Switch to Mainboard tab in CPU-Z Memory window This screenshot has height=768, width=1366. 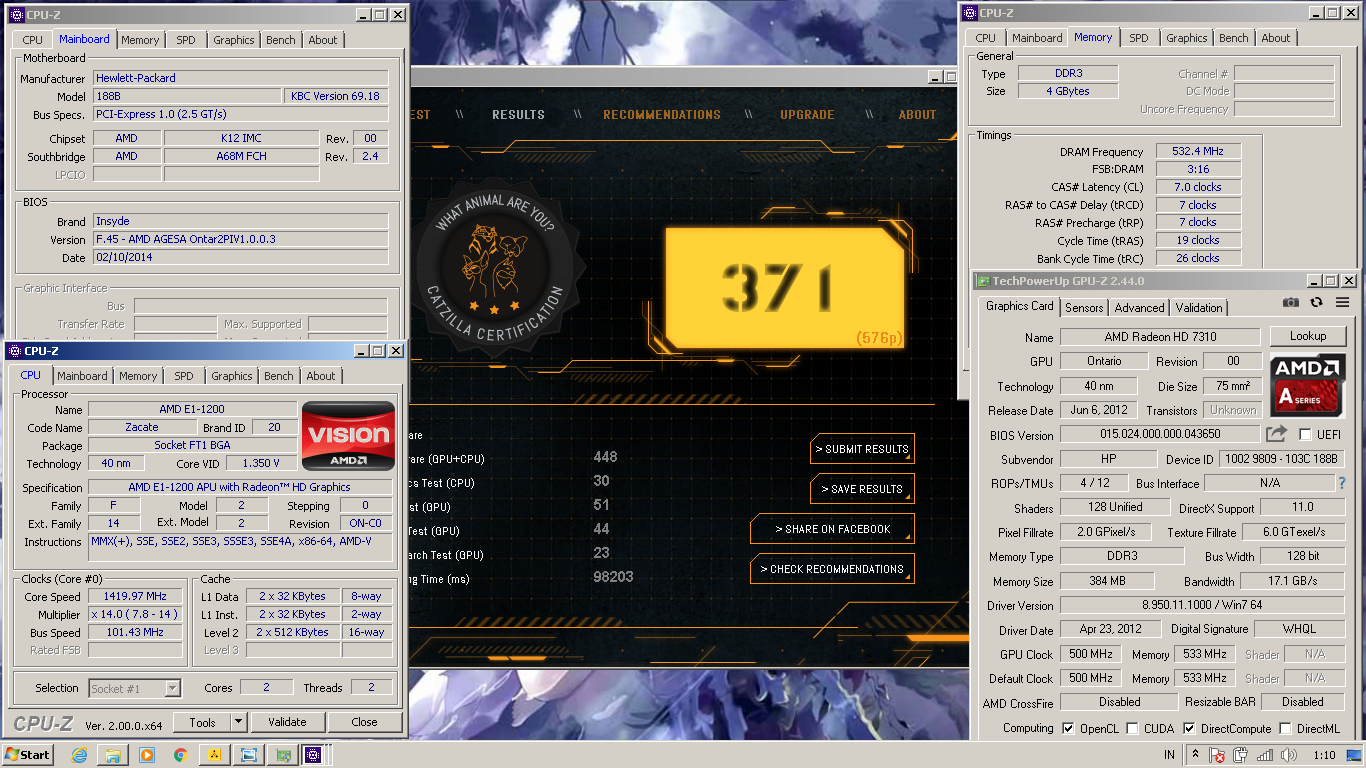[x=1037, y=38]
